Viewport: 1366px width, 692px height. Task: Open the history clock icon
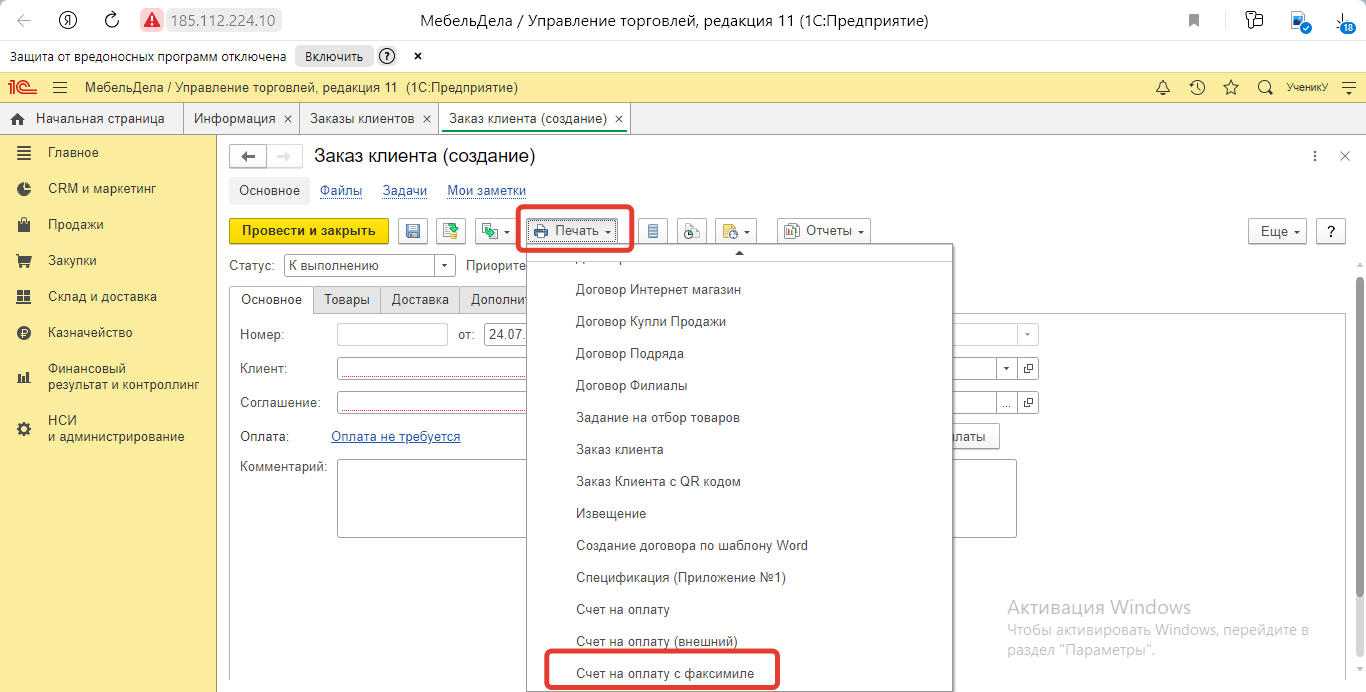(1197, 88)
